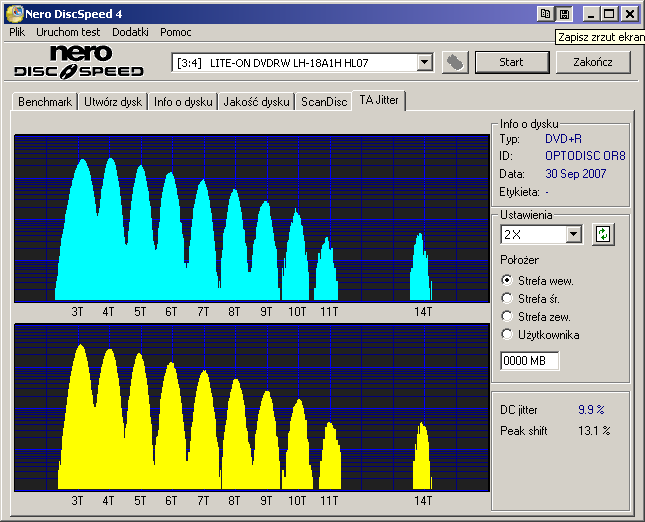Open the Plik menu
645x522 pixels.
click(17, 32)
